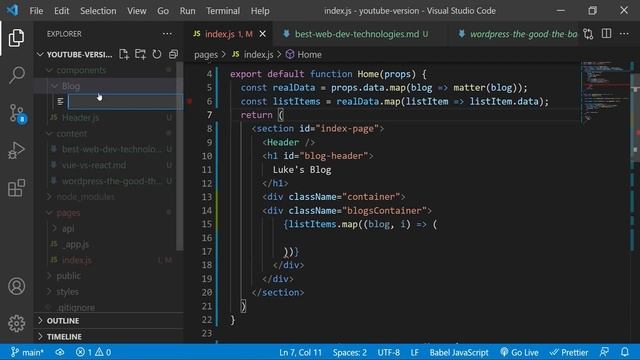Change encoding via UTF-8
Screen dimensions: 640x360
(x=389, y=352)
